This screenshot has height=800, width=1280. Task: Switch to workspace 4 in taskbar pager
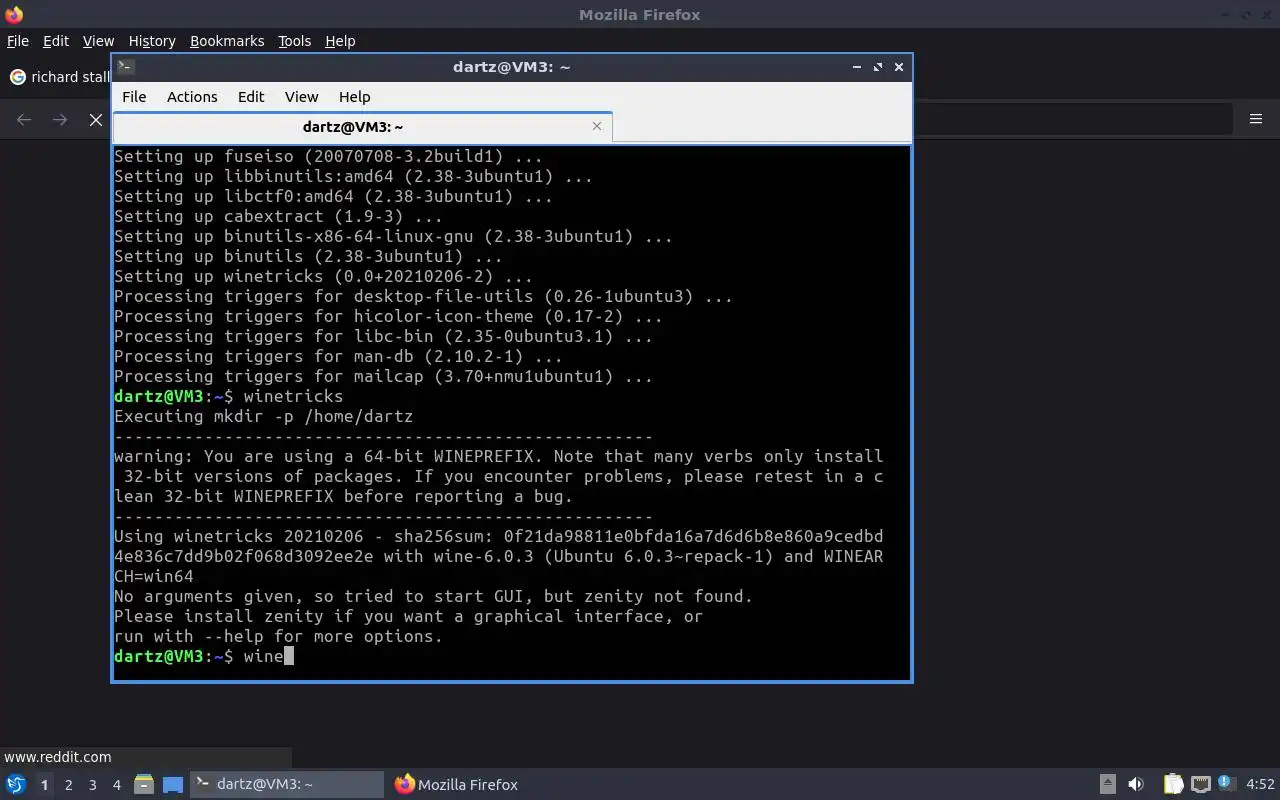tap(116, 785)
